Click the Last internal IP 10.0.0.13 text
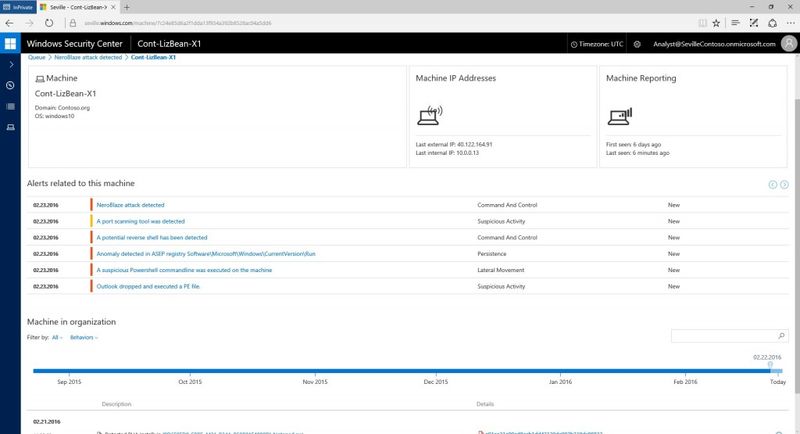800x434 pixels. click(x=447, y=153)
